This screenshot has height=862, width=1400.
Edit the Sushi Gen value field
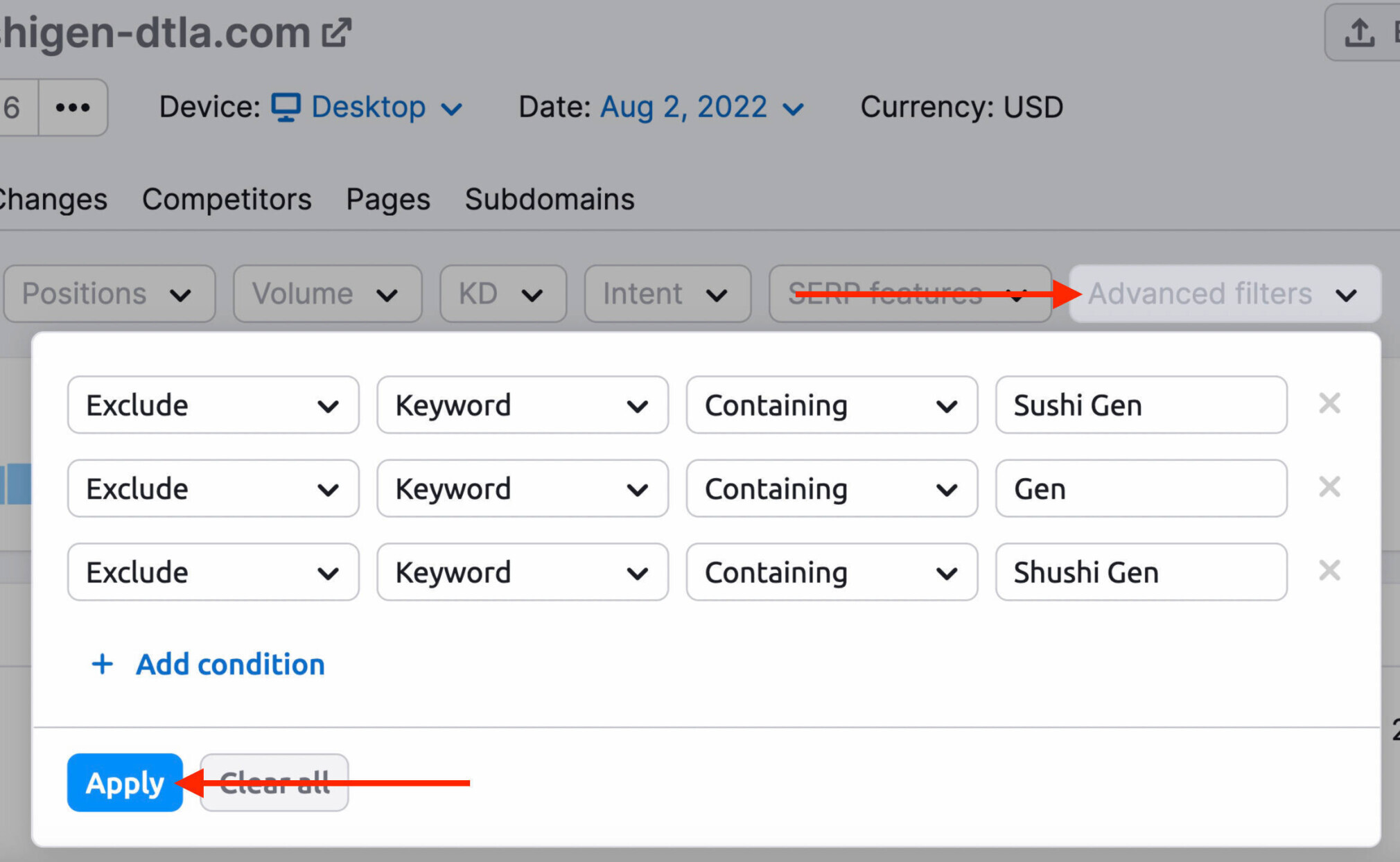click(1141, 405)
